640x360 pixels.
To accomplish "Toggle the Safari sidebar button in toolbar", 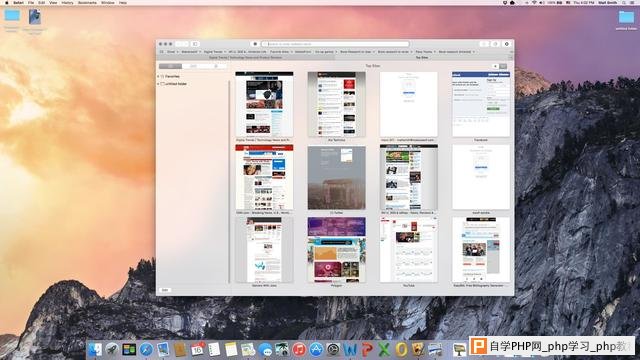I will click(x=195, y=44).
